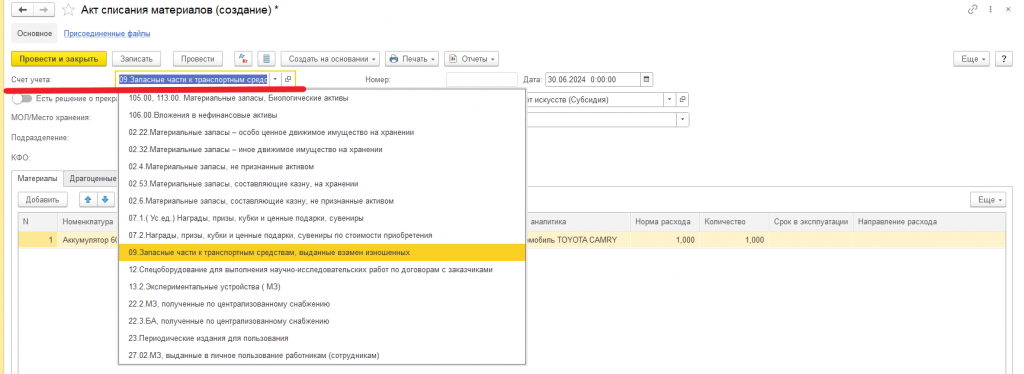The image size is (1024, 374).
Task: Switch to the Драгоценные tab
Action: point(91,178)
